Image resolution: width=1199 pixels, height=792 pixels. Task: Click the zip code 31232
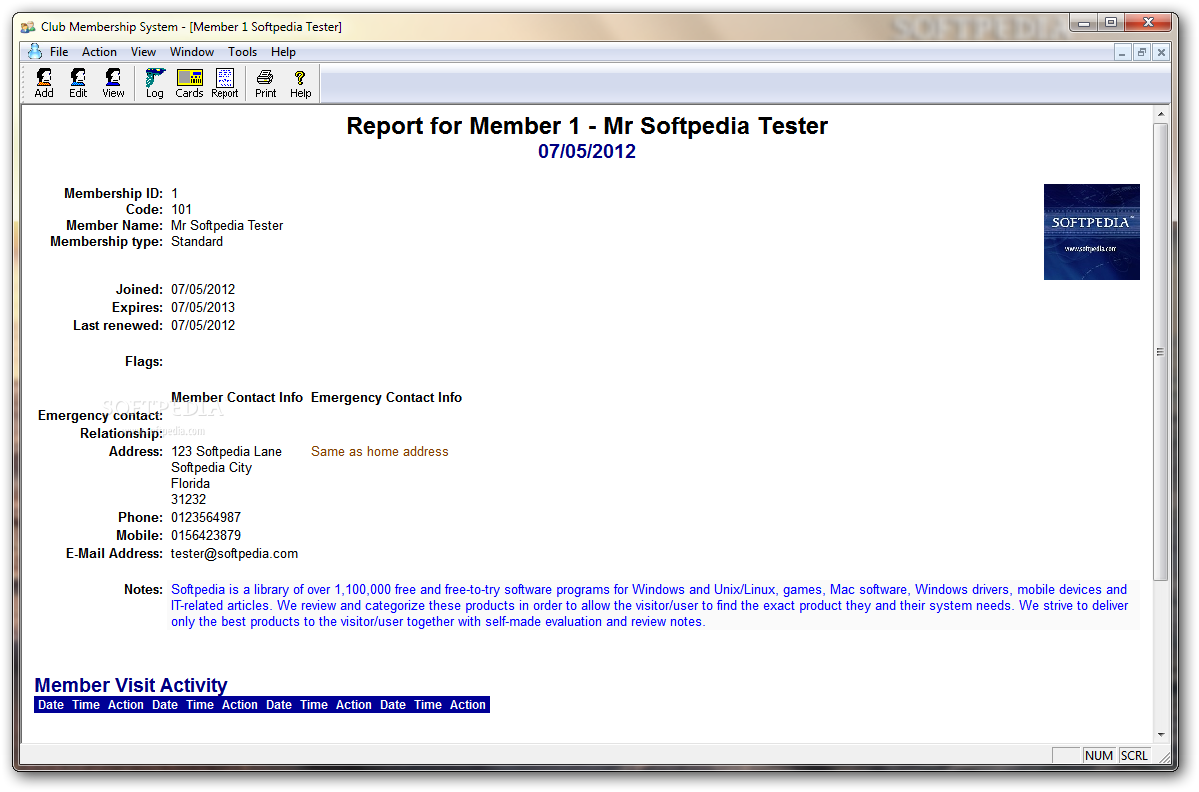[188, 500]
